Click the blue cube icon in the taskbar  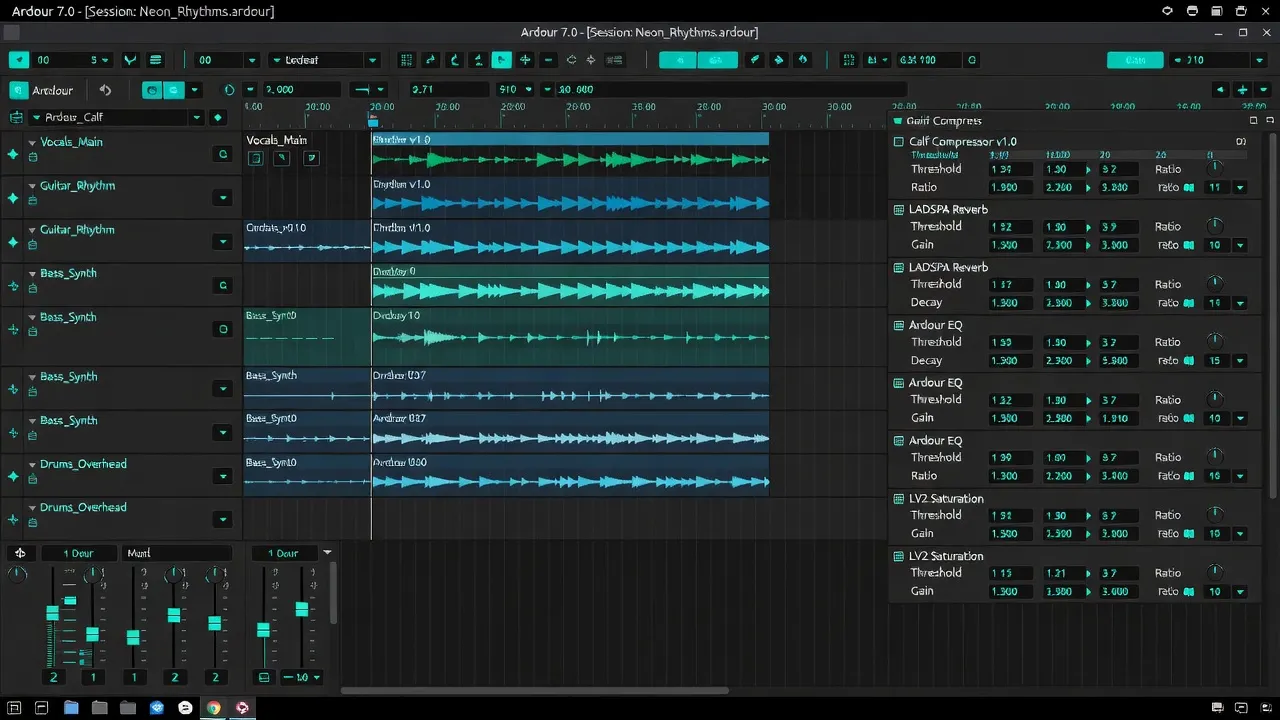coord(157,707)
